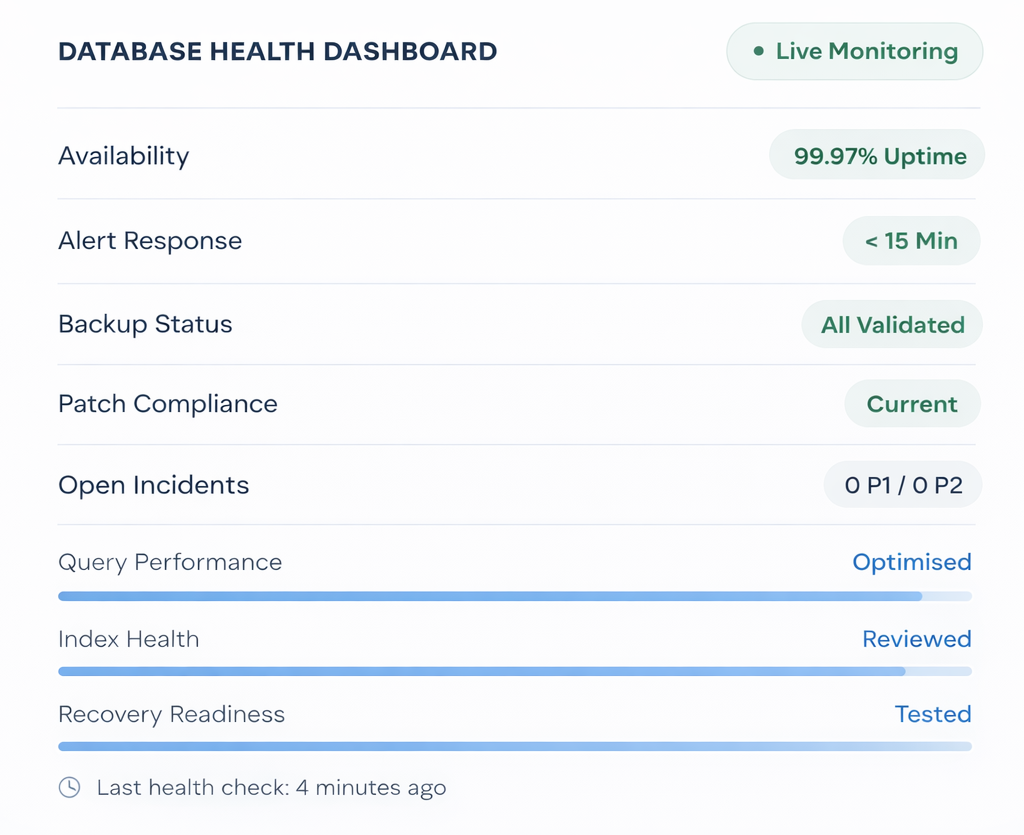Click the Optimised status link
This screenshot has width=1024, height=835.
tap(911, 562)
